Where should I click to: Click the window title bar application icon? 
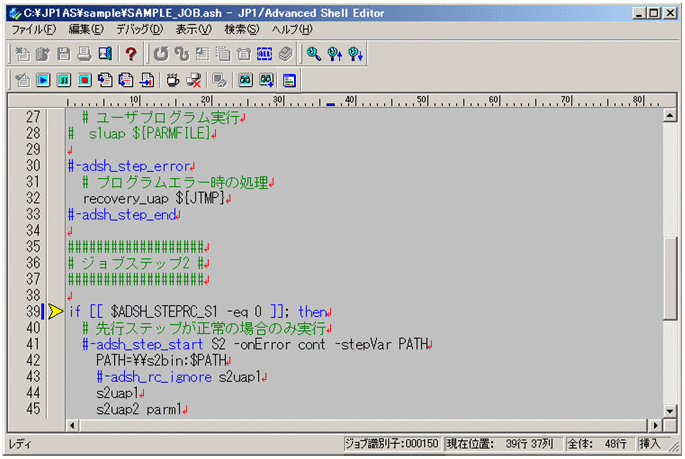[x=16, y=14]
